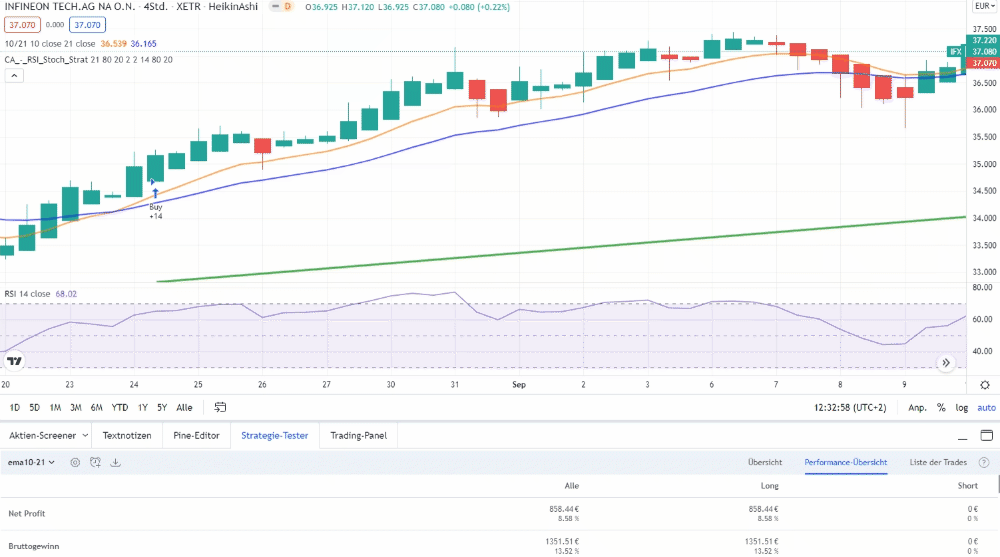Click the scroll to latest bar arrow
Viewport: 1000px width, 557px height.
click(946, 362)
